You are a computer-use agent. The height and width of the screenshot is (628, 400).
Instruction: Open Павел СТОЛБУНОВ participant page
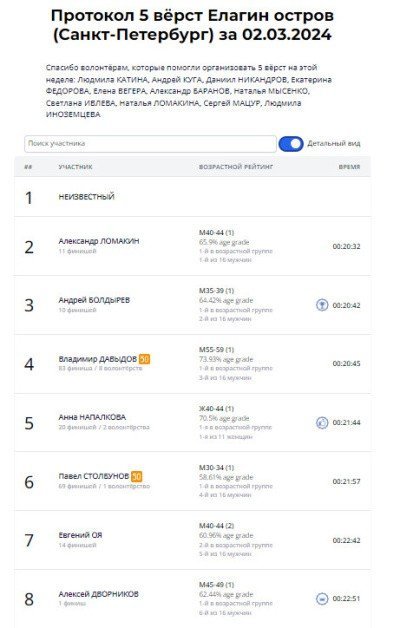click(94, 476)
